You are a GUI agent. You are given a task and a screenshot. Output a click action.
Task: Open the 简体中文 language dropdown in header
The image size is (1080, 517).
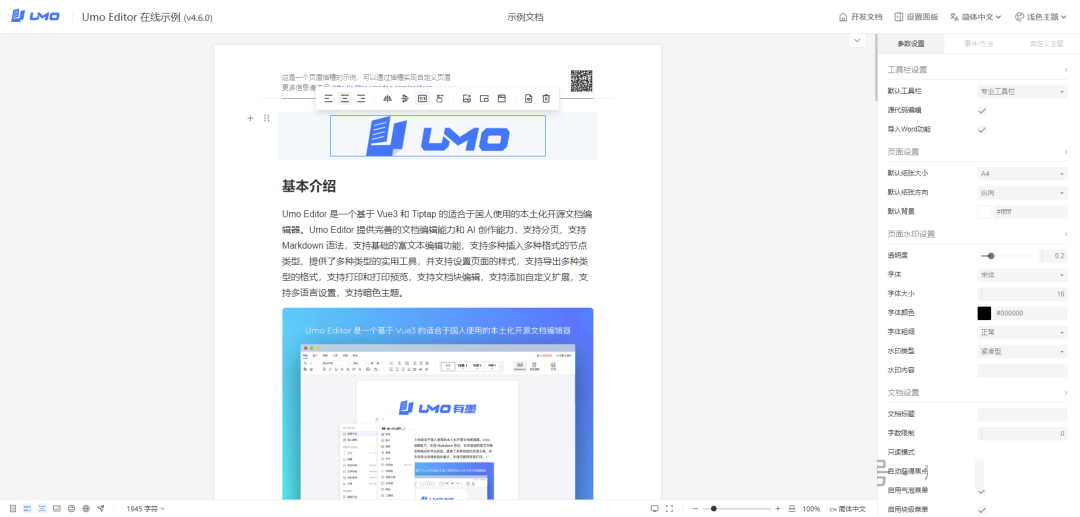point(977,17)
